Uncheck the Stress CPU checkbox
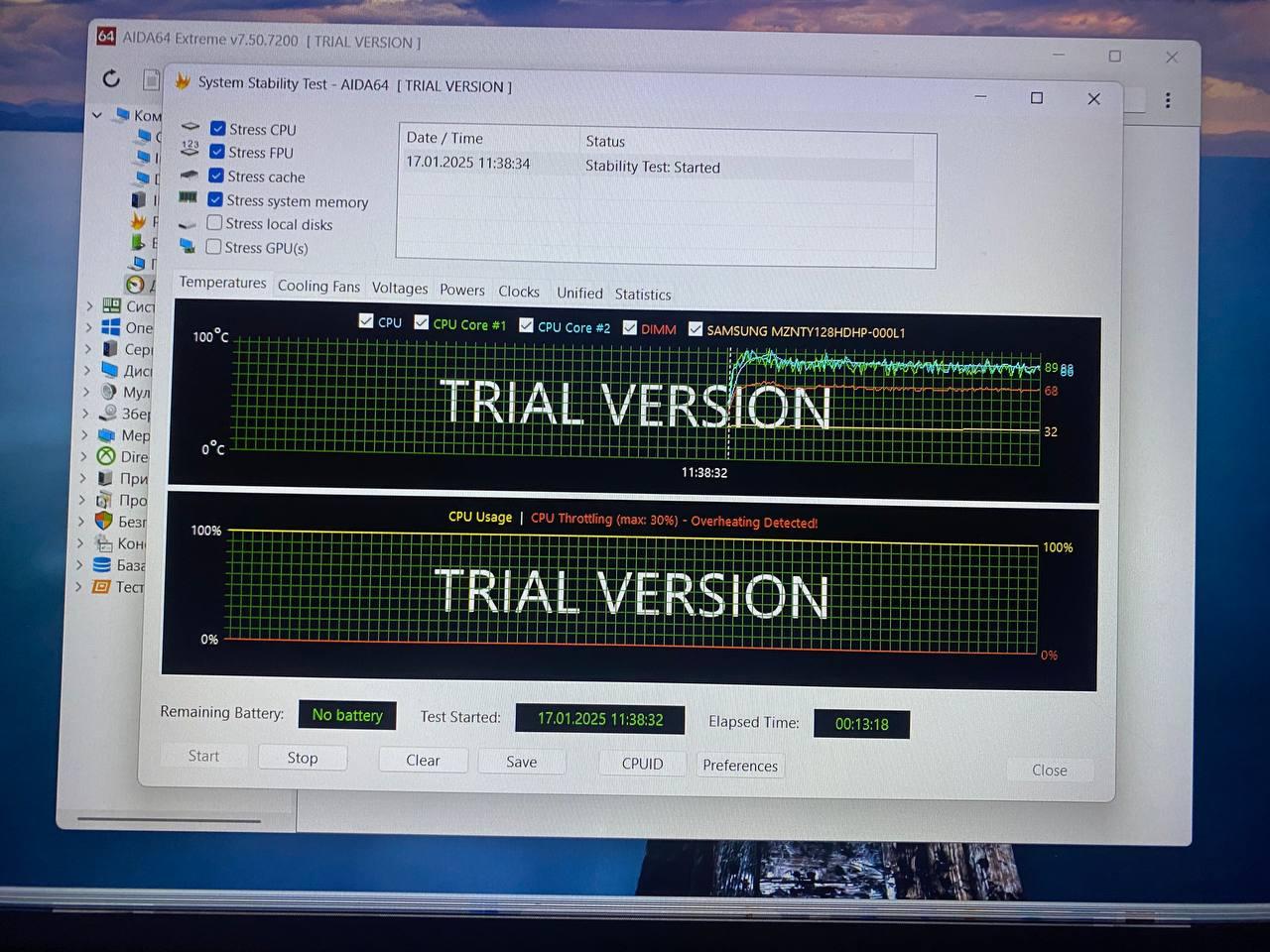This screenshot has height=952, width=1270. pos(218,128)
